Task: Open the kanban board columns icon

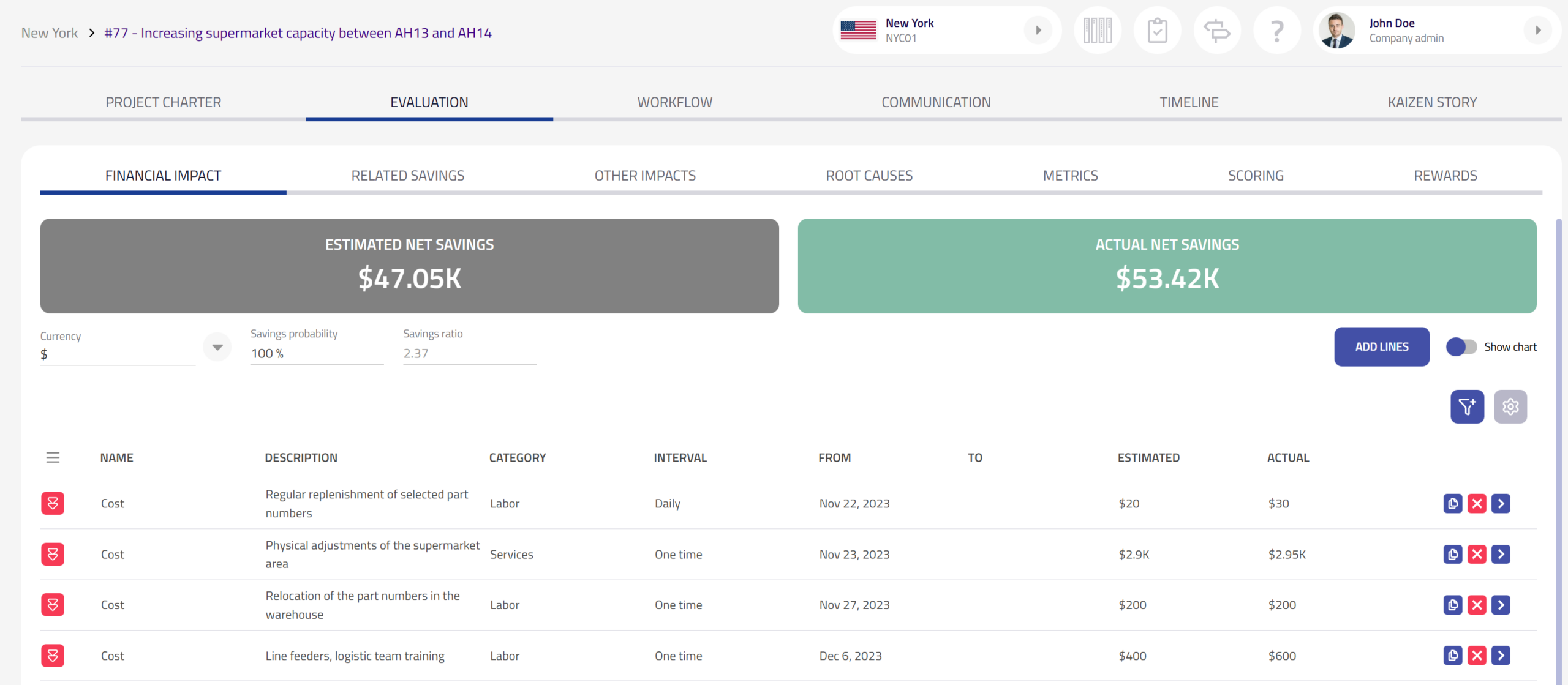Action: (1097, 30)
